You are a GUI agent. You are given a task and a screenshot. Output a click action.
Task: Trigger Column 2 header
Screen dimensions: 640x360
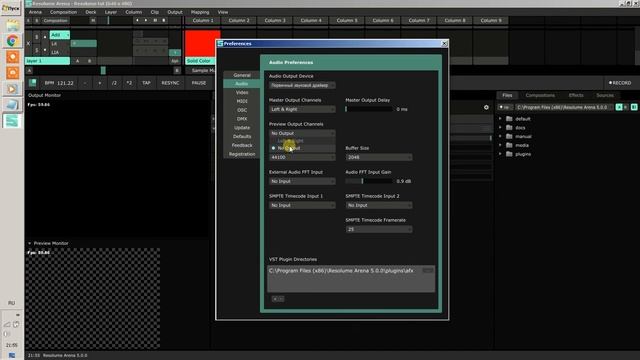point(239,20)
